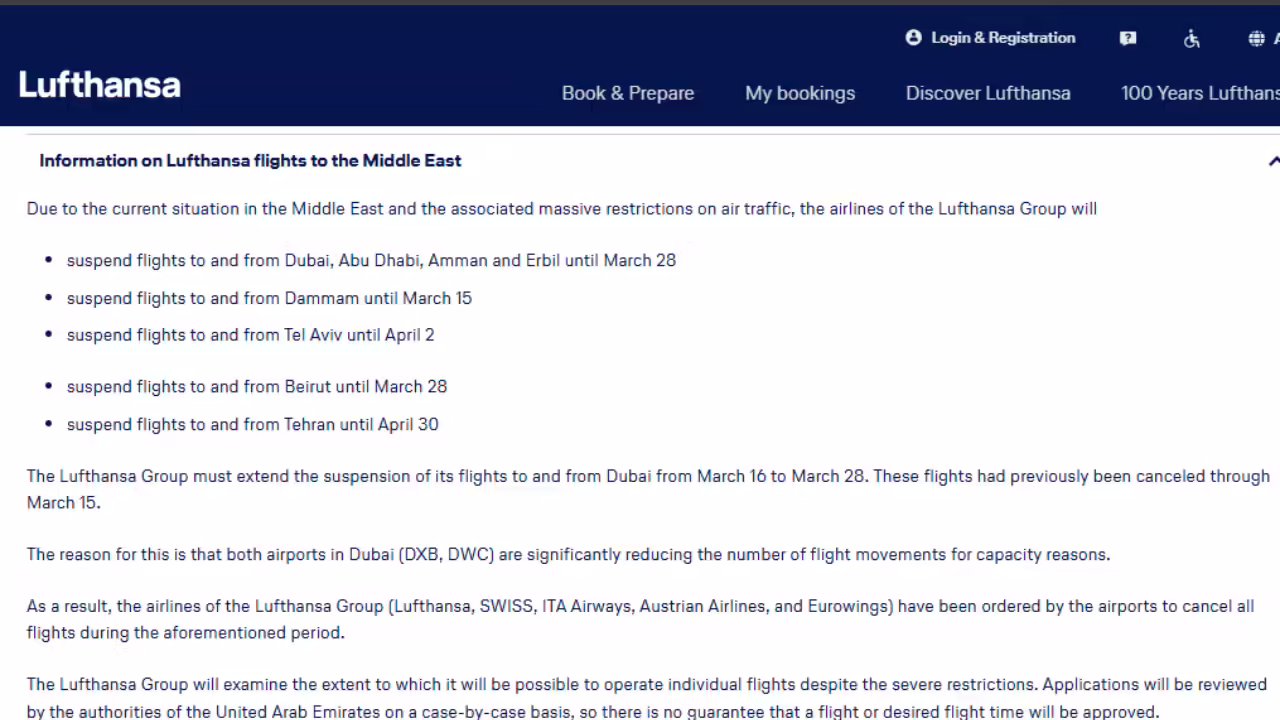Click the paragraph mentioning DXB and DWC airports
The image size is (1280, 720).
click(x=568, y=554)
